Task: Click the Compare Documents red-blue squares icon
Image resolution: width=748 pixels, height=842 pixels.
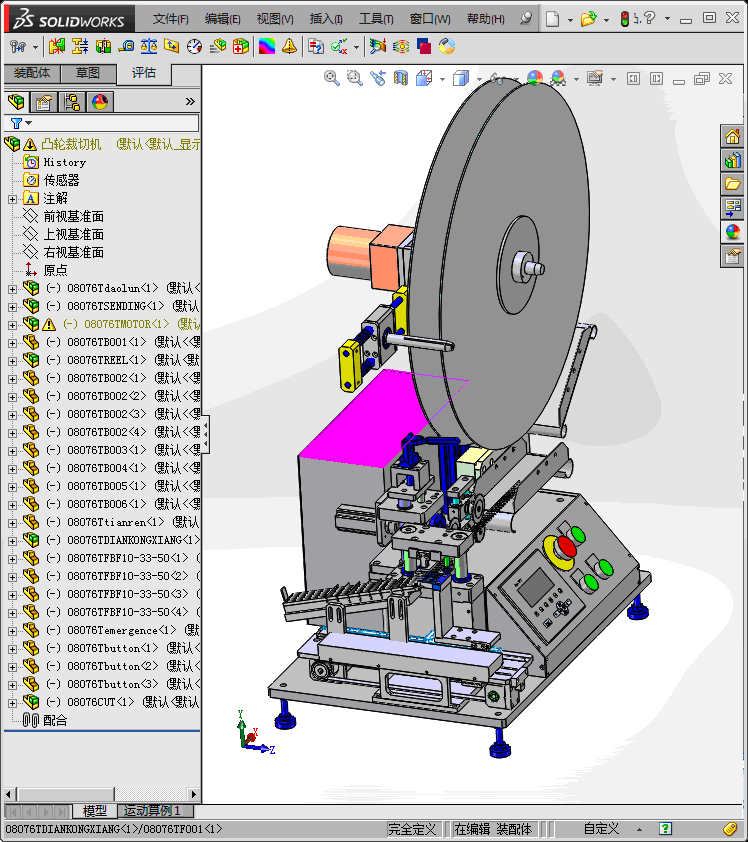Action: pos(424,47)
